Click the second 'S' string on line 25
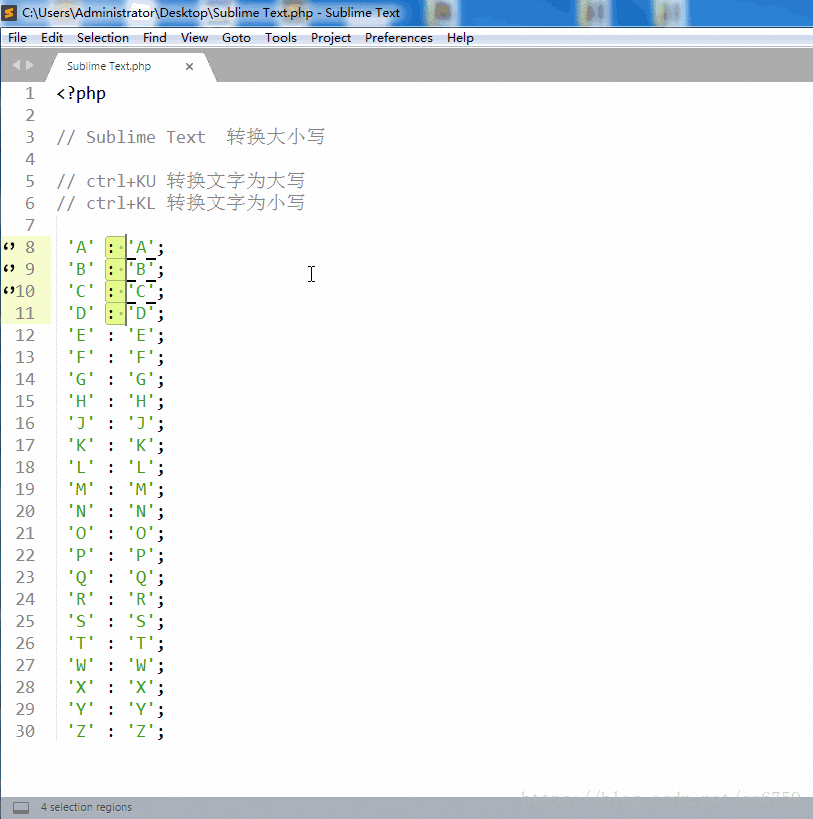813x819 pixels. (x=141, y=621)
